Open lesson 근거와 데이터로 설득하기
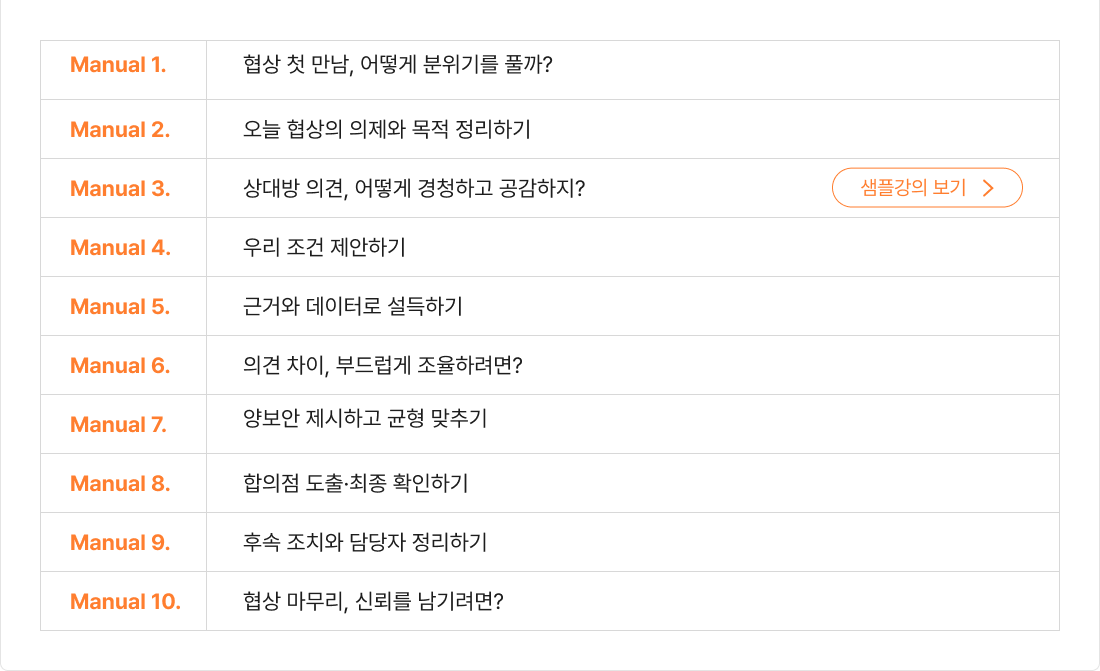The image size is (1100, 671). click(x=352, y=307)
